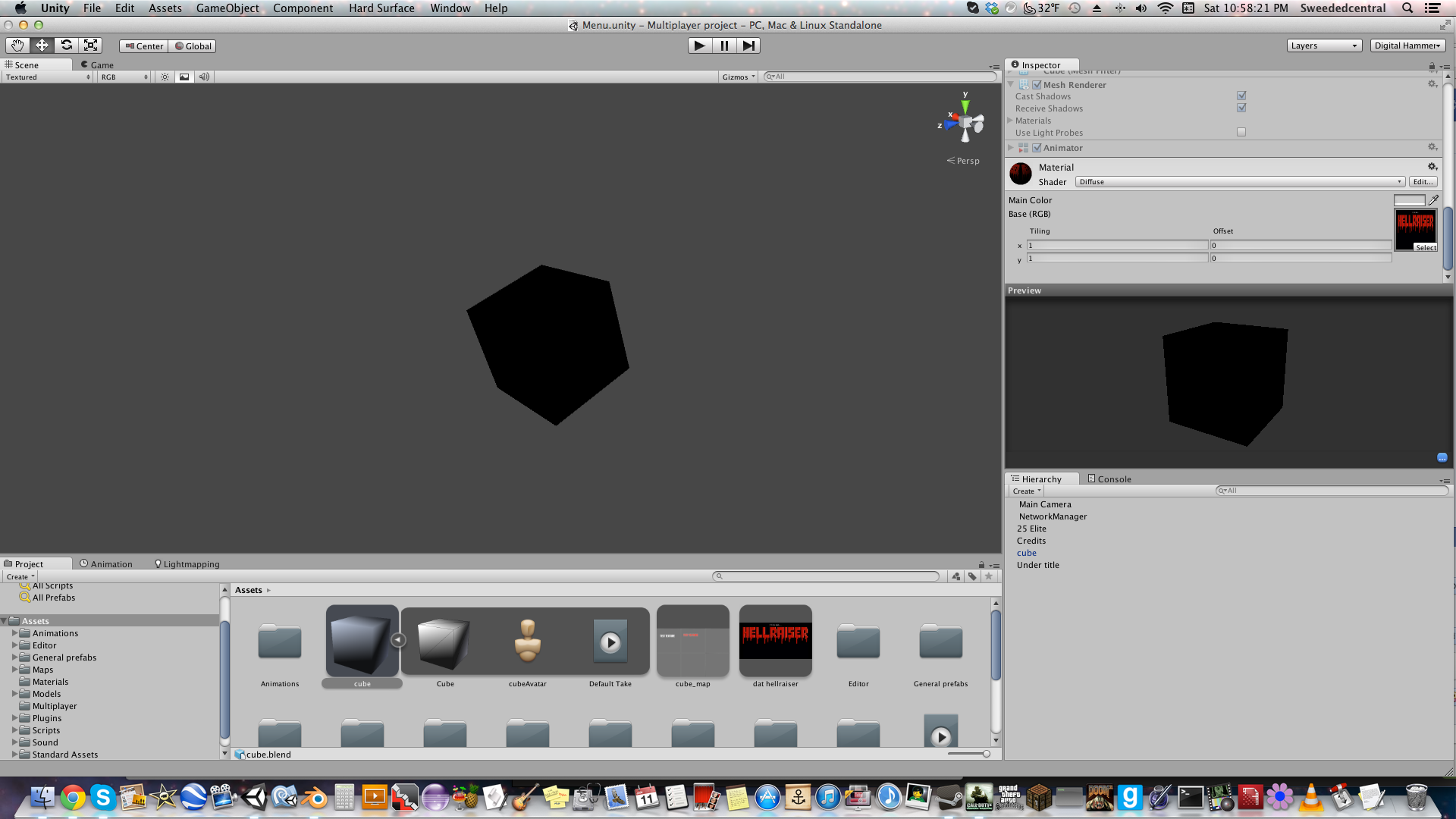Click the scene orientation gizmo
The height and width of the screenshot is (819, 1456).
coord(965,121)
